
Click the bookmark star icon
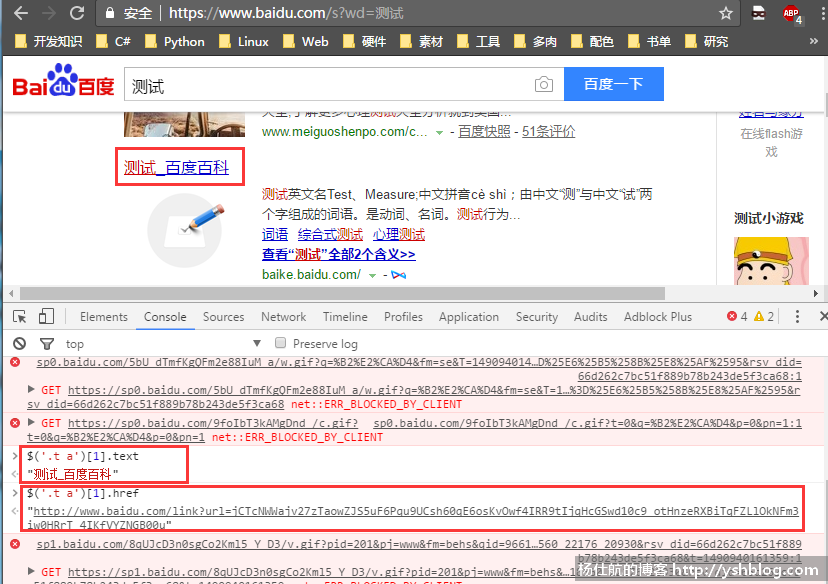point(726,13)
